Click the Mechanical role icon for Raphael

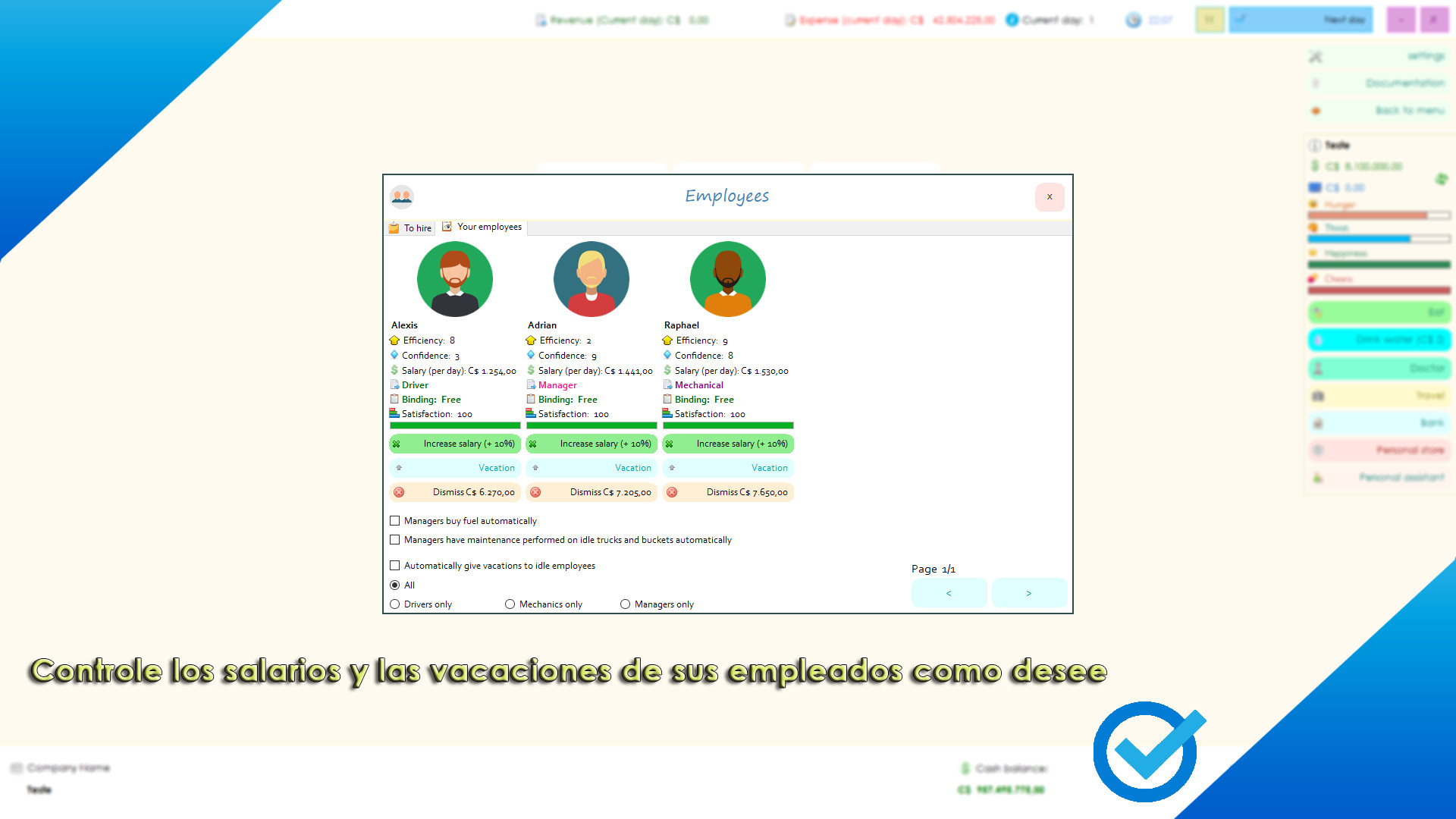[667, 385]
